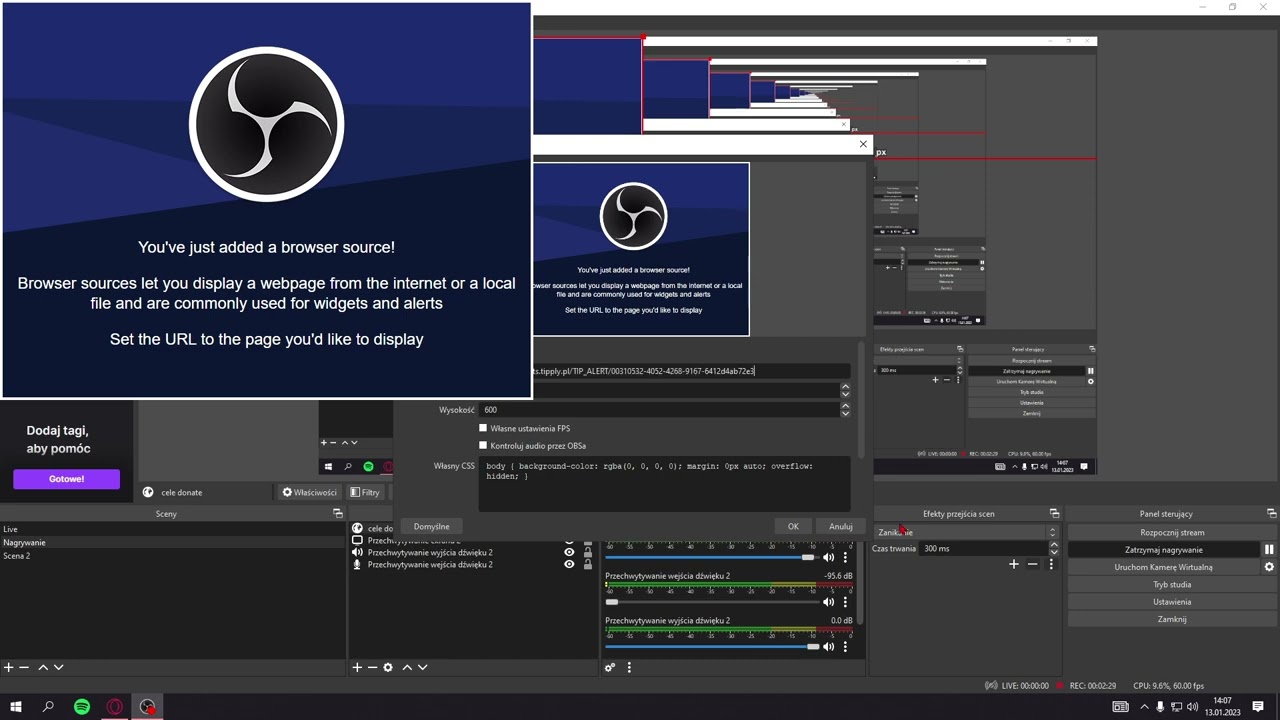Click the purple Gotowe! button

[66, 479]
